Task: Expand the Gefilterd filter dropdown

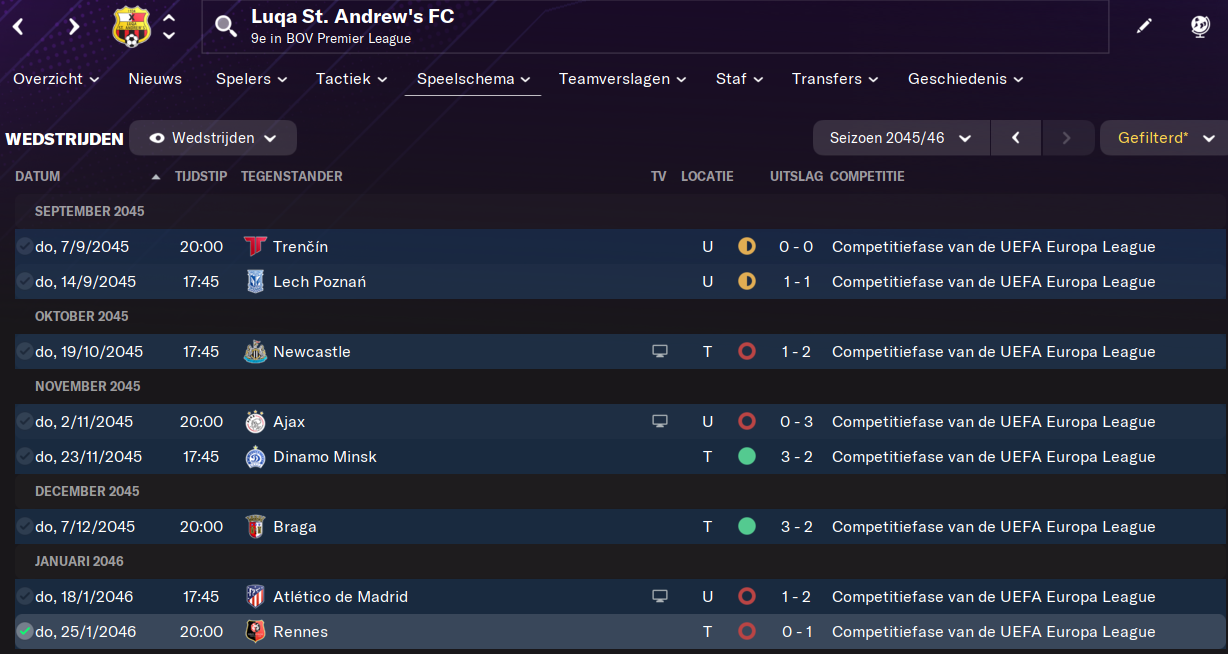Action: 1164,138
